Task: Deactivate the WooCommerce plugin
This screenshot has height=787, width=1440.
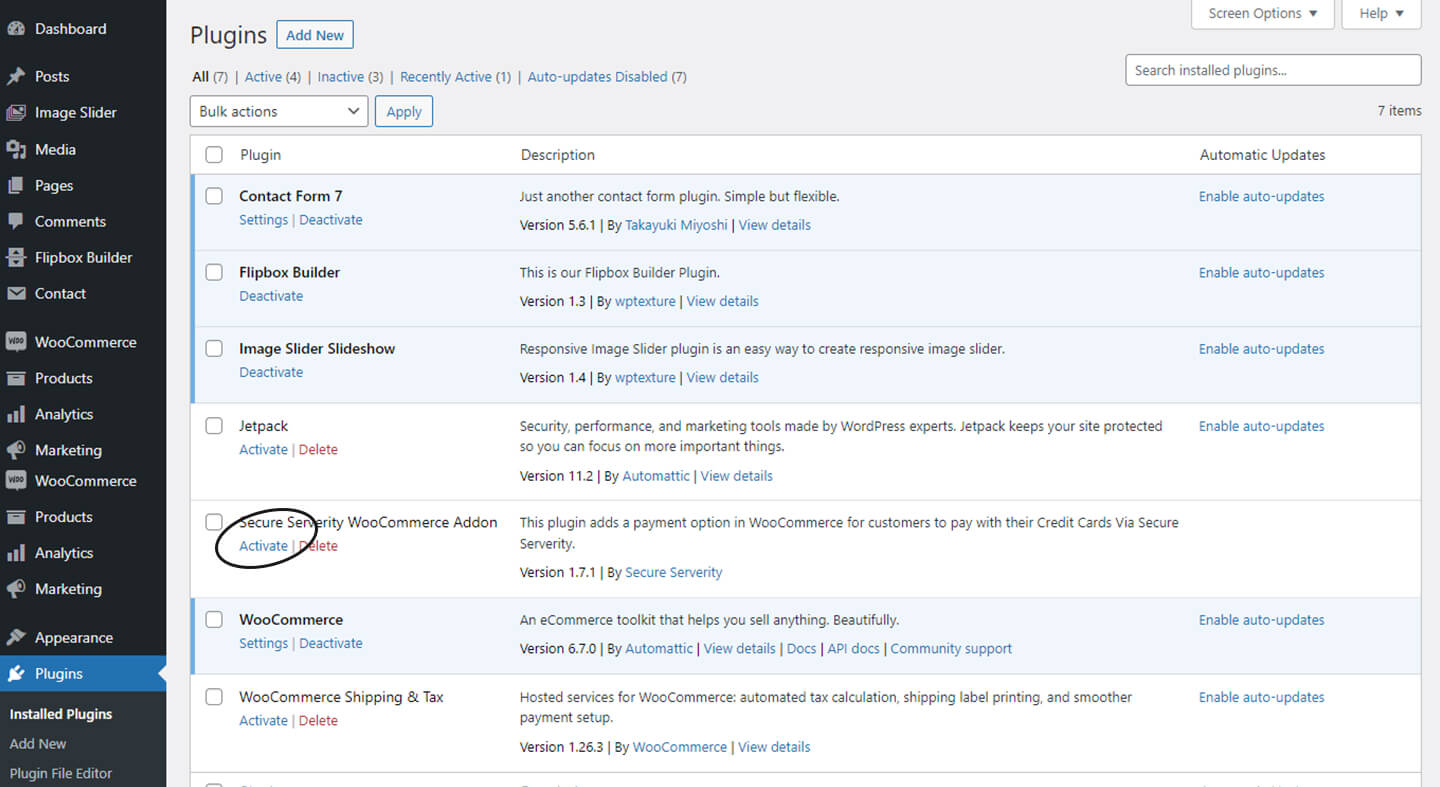Action: tap(331, 643)
